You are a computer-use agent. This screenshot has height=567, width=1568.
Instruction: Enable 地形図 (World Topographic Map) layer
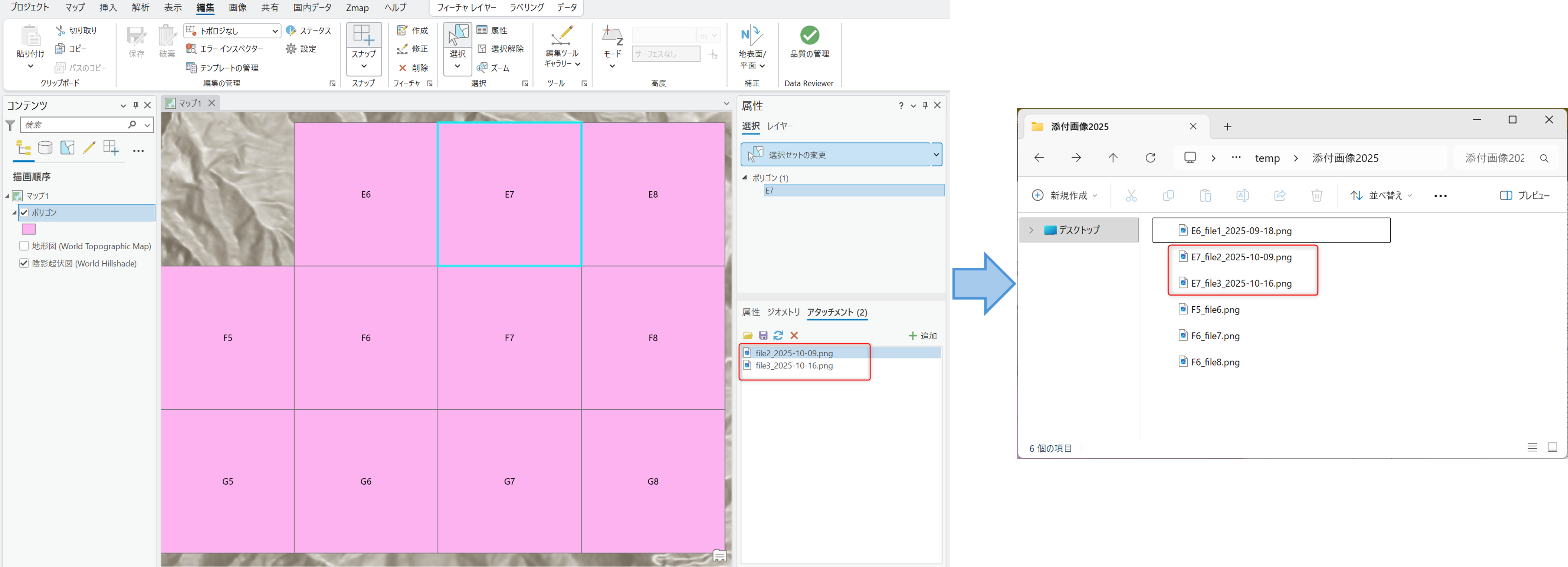(24, 246)
